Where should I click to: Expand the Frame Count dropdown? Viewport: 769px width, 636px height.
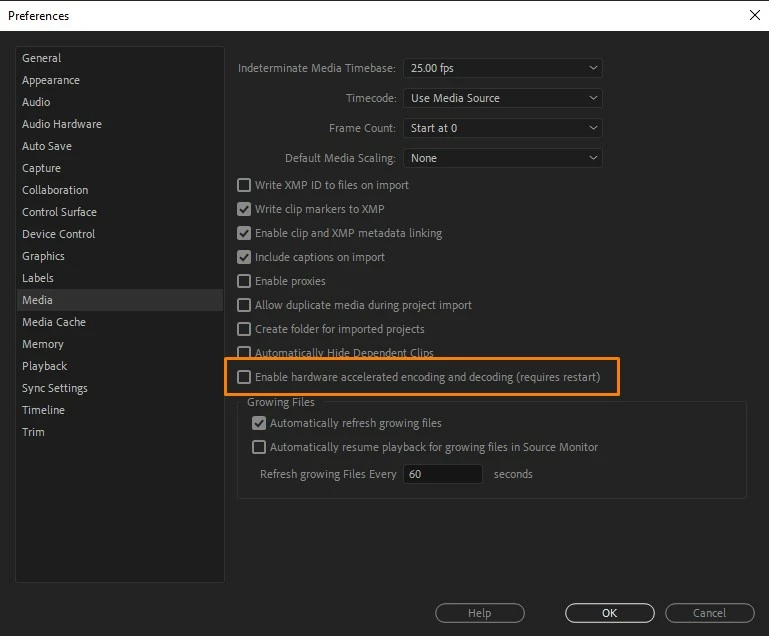pyautogui.click(x=503, y=128)
